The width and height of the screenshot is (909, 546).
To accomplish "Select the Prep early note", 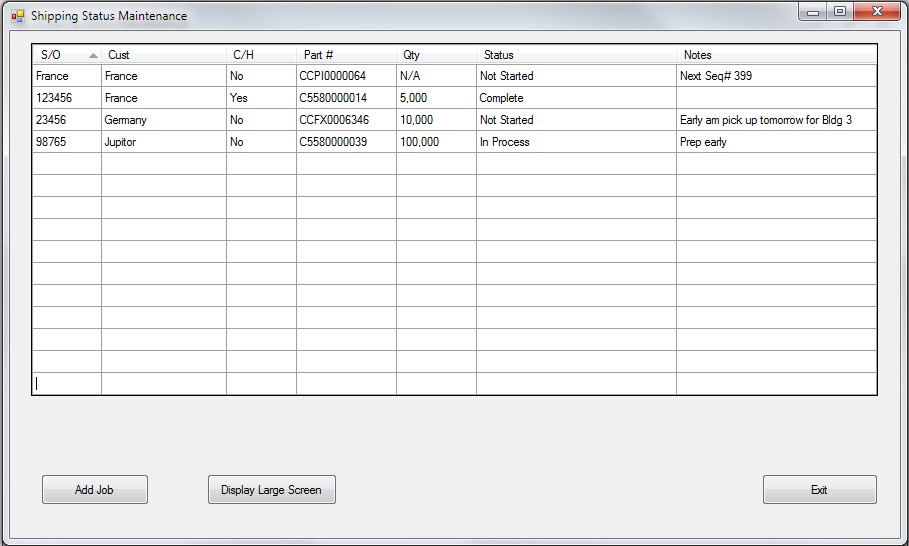I will (x=776, y=142).
